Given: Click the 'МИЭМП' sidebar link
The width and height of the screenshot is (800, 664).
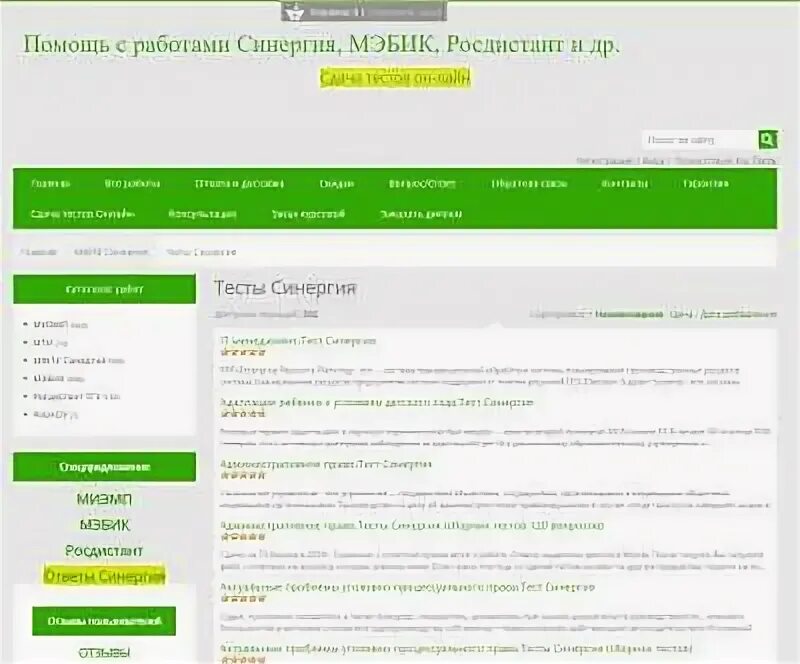Looking at the screenshot, I should [x=104, y=499].
